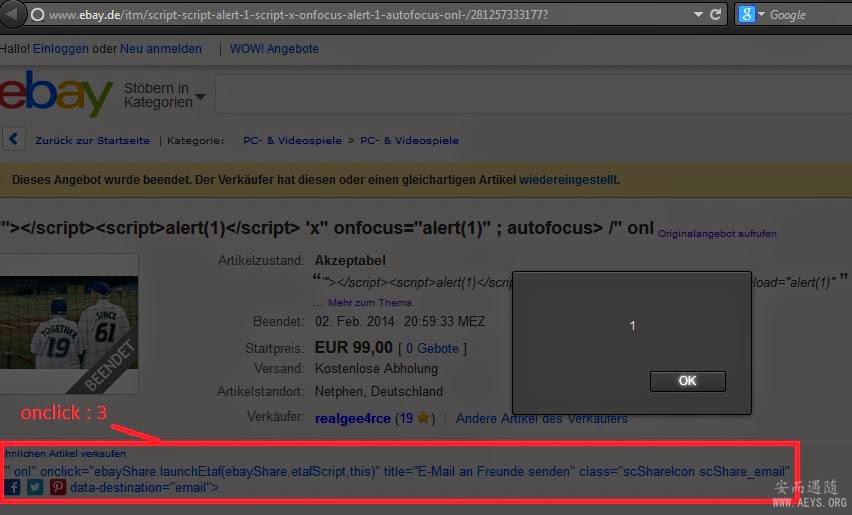Screen dimensions: 852x515
Task: Click the blue back chevron icon
Action: point(14,139)
